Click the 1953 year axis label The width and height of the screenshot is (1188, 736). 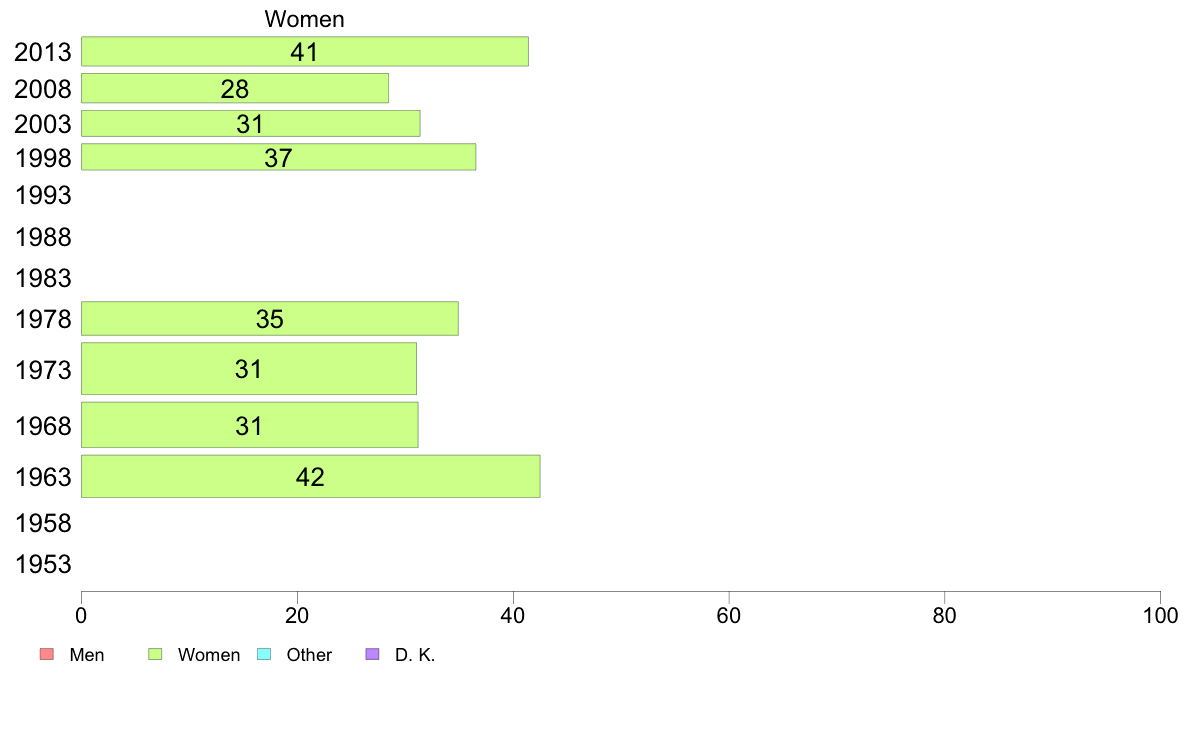pos(43,564)
